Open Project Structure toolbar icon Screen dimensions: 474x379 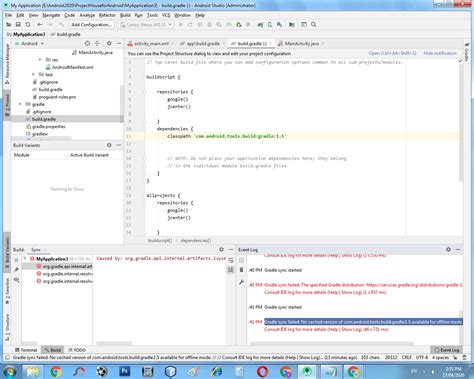292,25
